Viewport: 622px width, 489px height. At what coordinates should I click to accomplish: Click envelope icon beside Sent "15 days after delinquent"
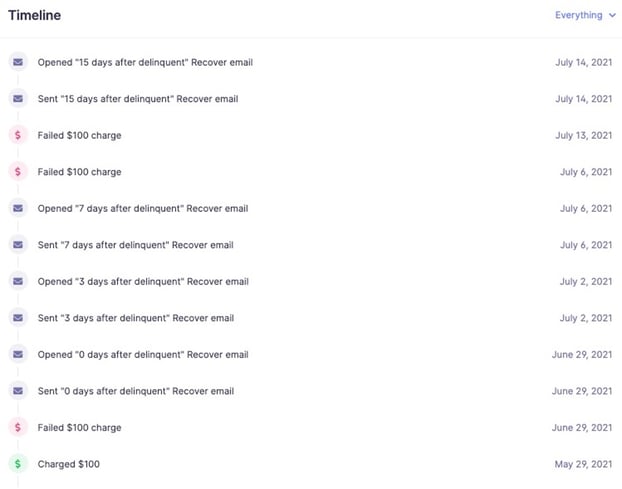coord(18,98)
